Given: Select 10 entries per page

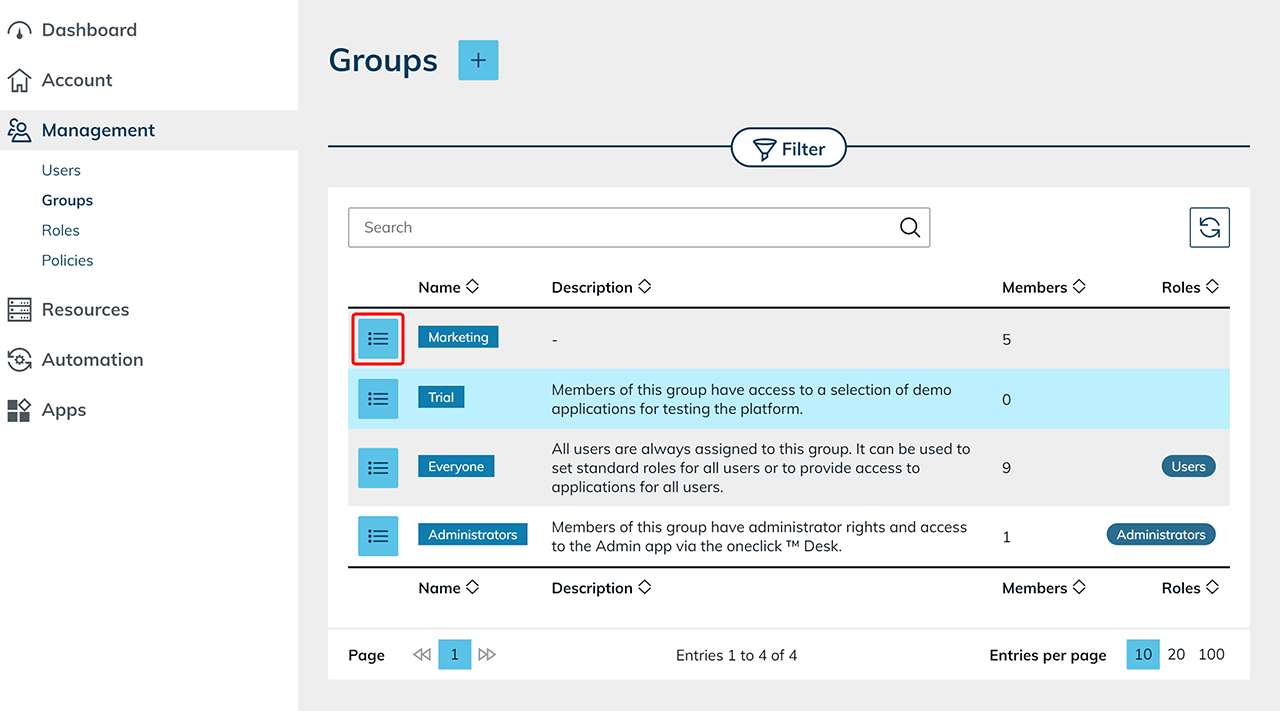Looking at the screenshot, I should [x=1143, y=655].
